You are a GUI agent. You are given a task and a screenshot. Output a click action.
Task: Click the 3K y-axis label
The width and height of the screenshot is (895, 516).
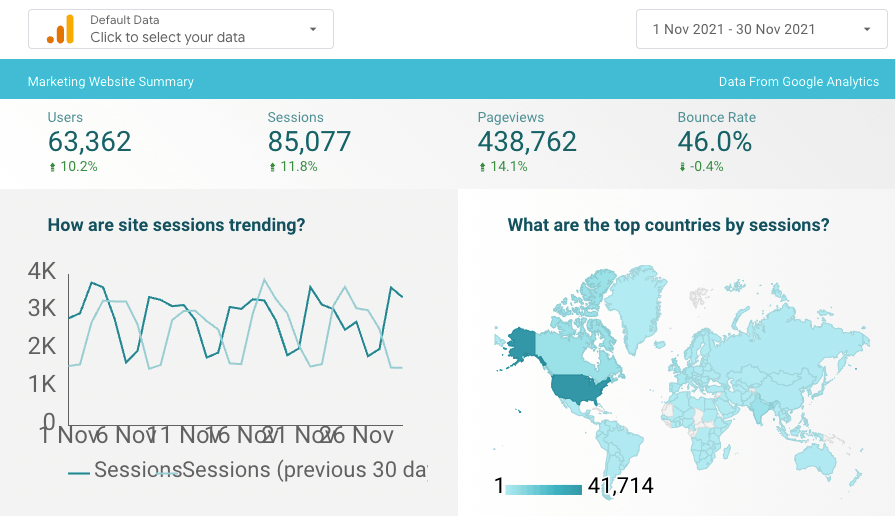click(x=42, y=308)
